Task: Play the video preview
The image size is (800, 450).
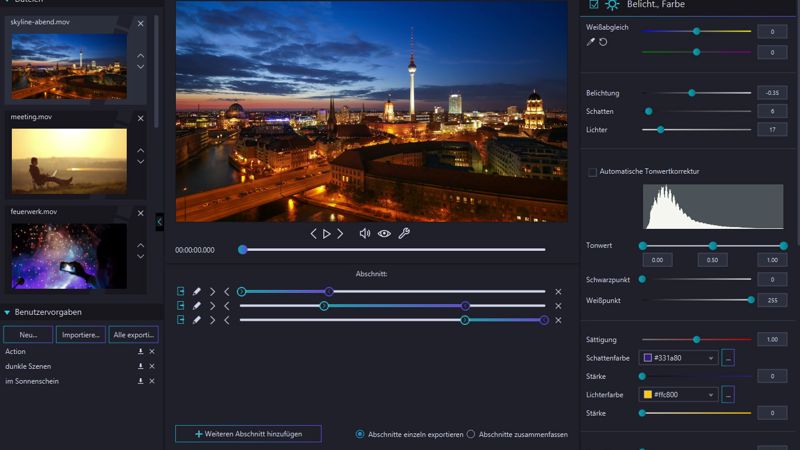Action: [x=327, y=234]
